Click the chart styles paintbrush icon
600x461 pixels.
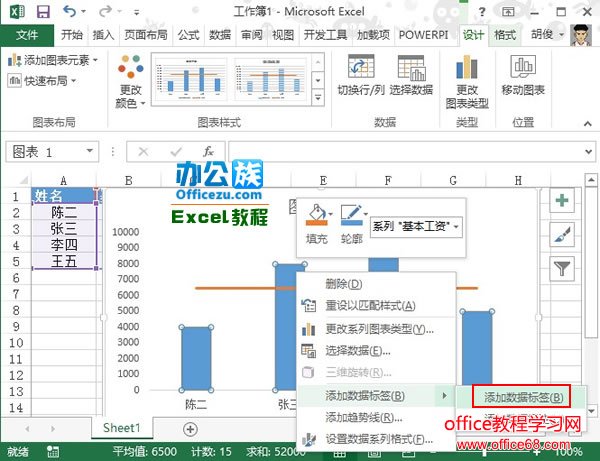point(561,234)
